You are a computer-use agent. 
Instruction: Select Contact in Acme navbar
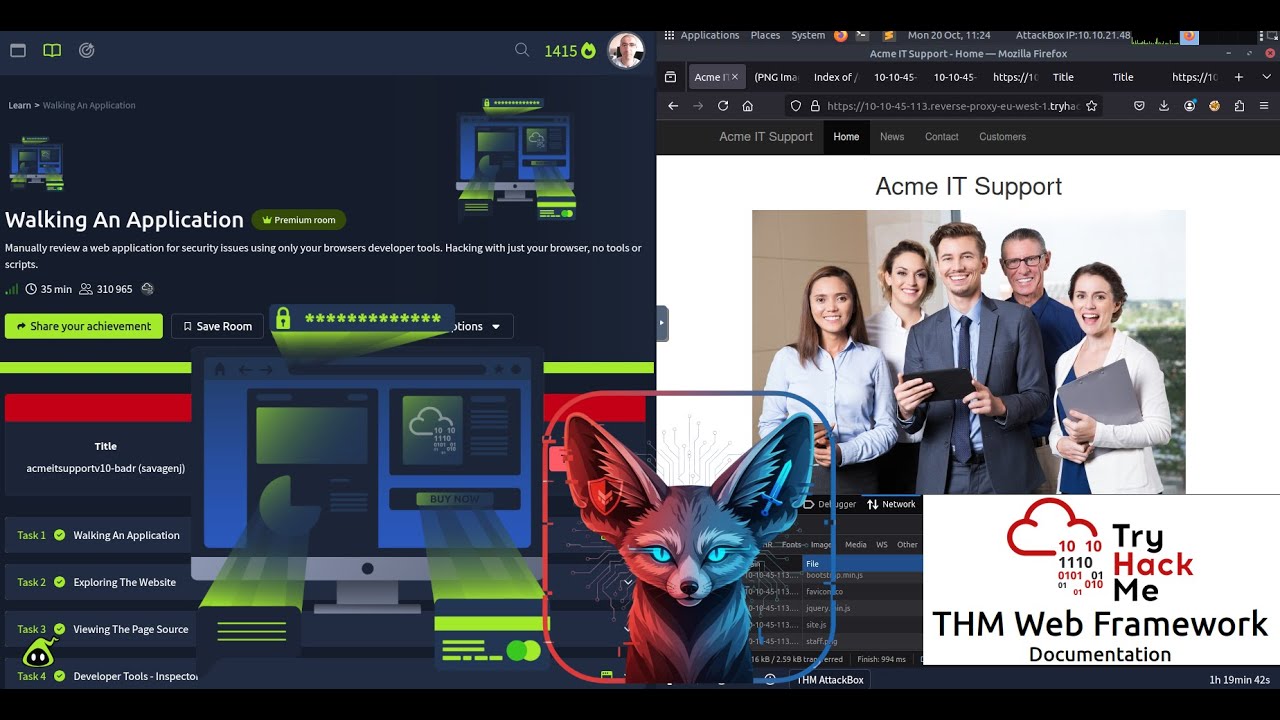941,137
